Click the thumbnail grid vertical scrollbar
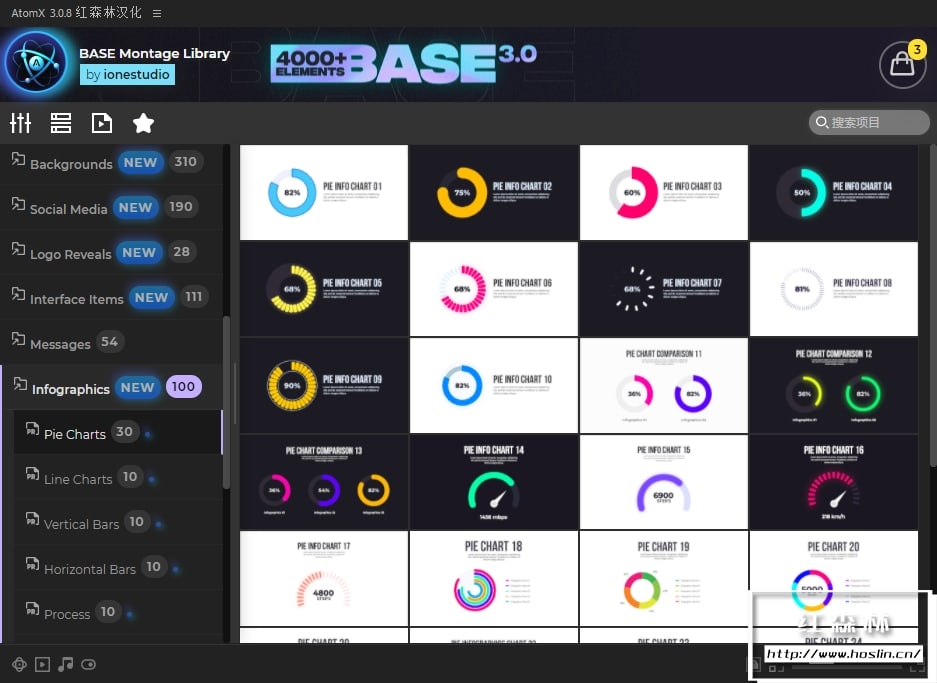 click(x=933, y=305)
